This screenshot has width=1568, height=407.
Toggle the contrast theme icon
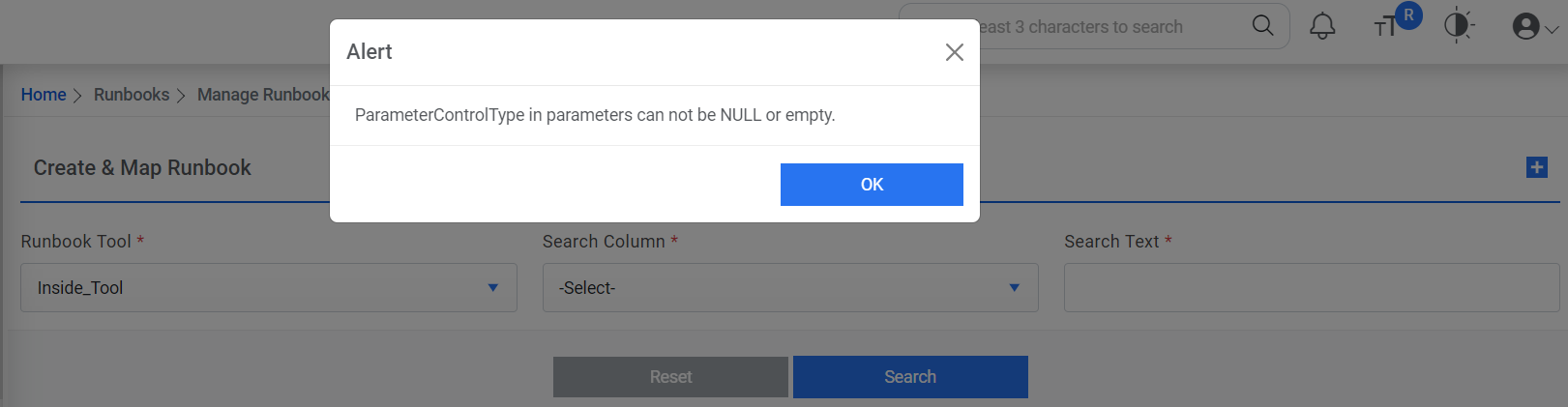(1458, 26)
